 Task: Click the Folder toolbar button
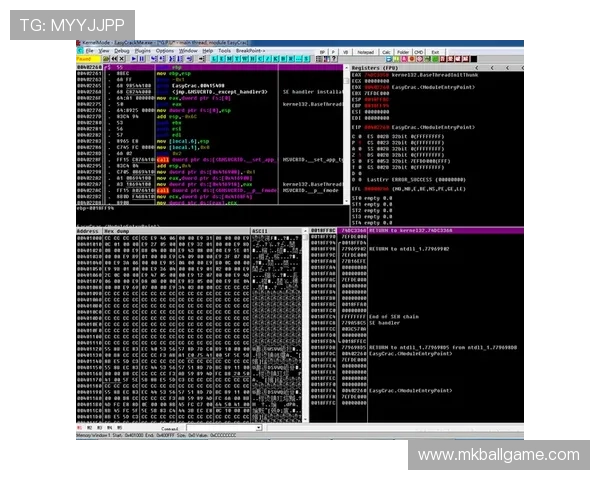[x=403, y=51]
